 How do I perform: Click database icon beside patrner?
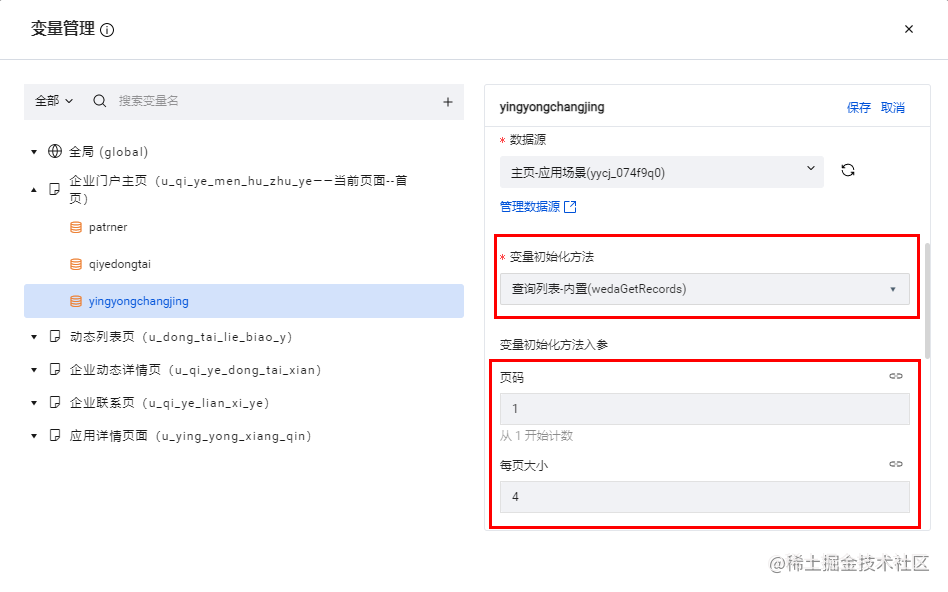tap(76, 227)
